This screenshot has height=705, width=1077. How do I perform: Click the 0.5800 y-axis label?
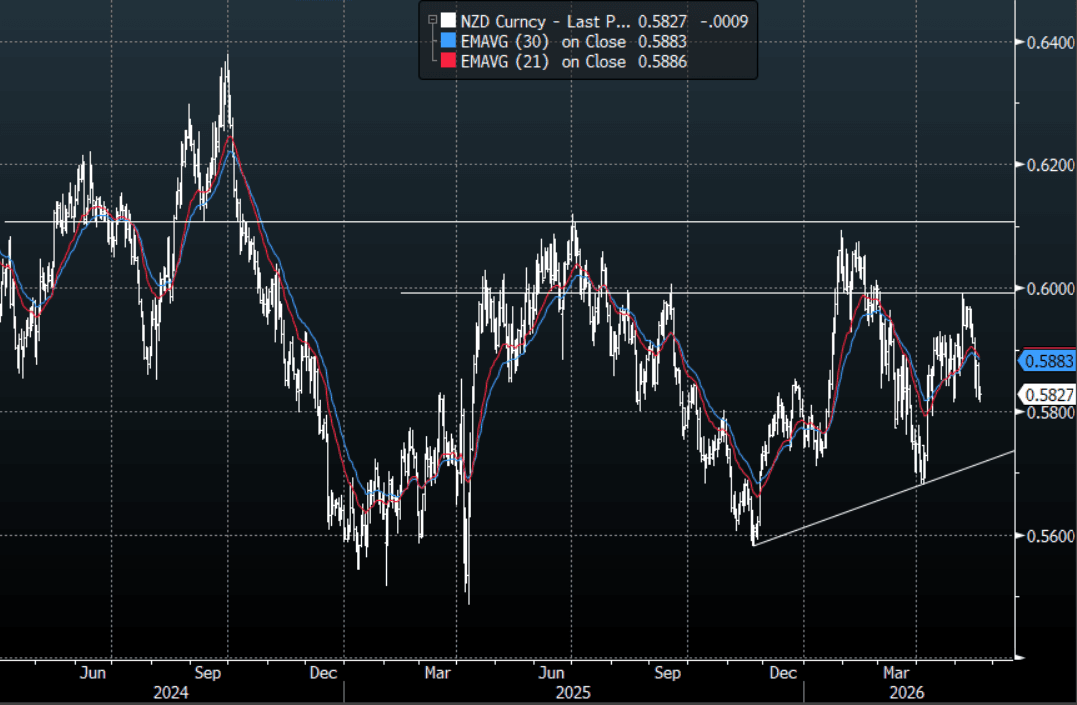(x=1050, y=412)
